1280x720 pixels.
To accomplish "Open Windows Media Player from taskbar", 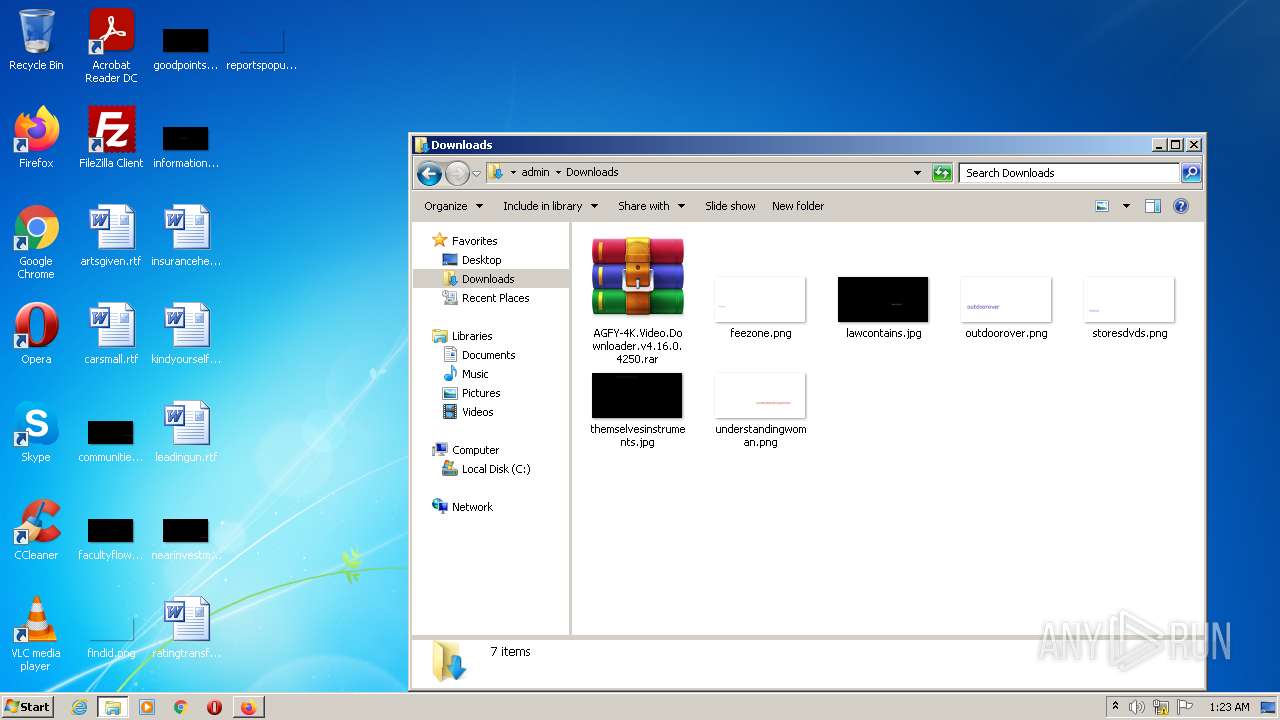I will point(147,707).
